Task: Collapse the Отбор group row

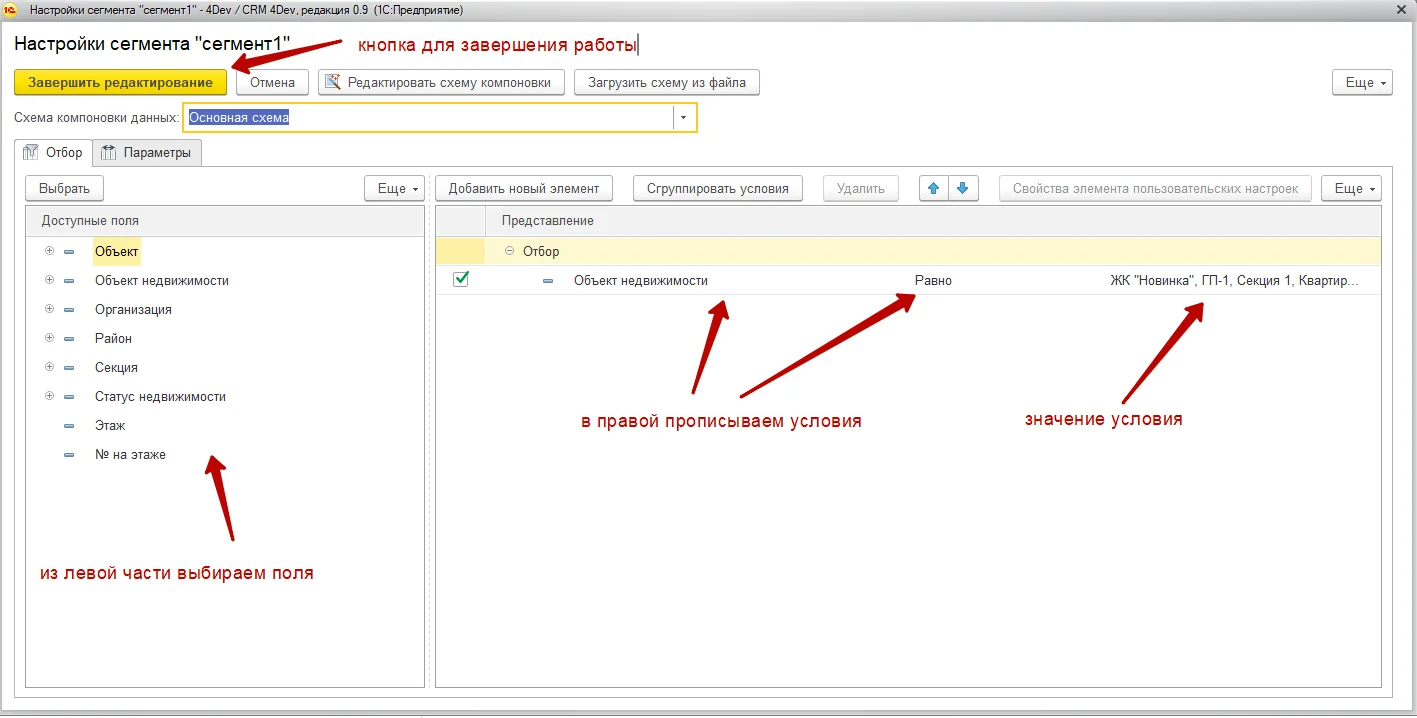Action: (510, 252)
